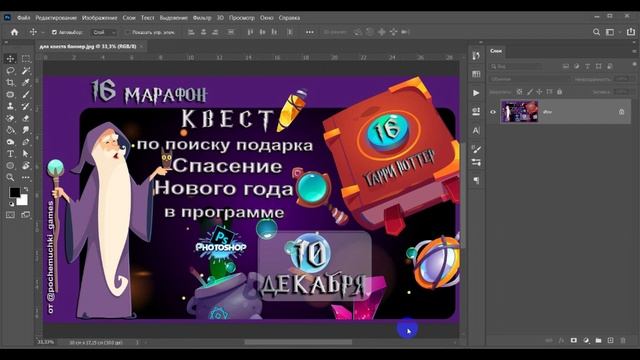Select the Path Selection arrow tool
Image resolution: width=640 pixels, height=360 pixels.
pyautogui.click(x=26, y=154)
